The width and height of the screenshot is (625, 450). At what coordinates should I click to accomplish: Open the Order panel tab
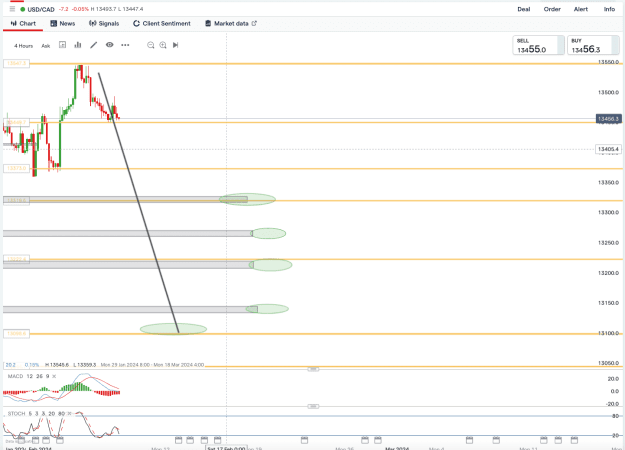552,9
